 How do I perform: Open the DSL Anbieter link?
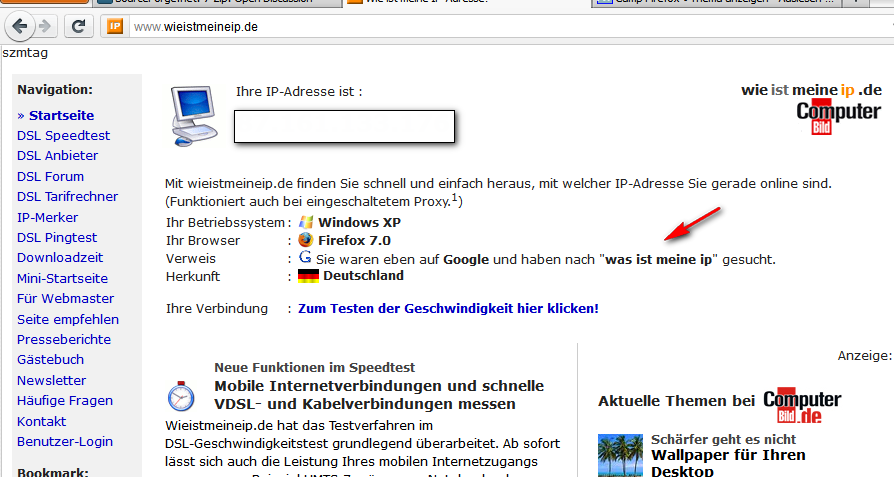click(57, 156)
